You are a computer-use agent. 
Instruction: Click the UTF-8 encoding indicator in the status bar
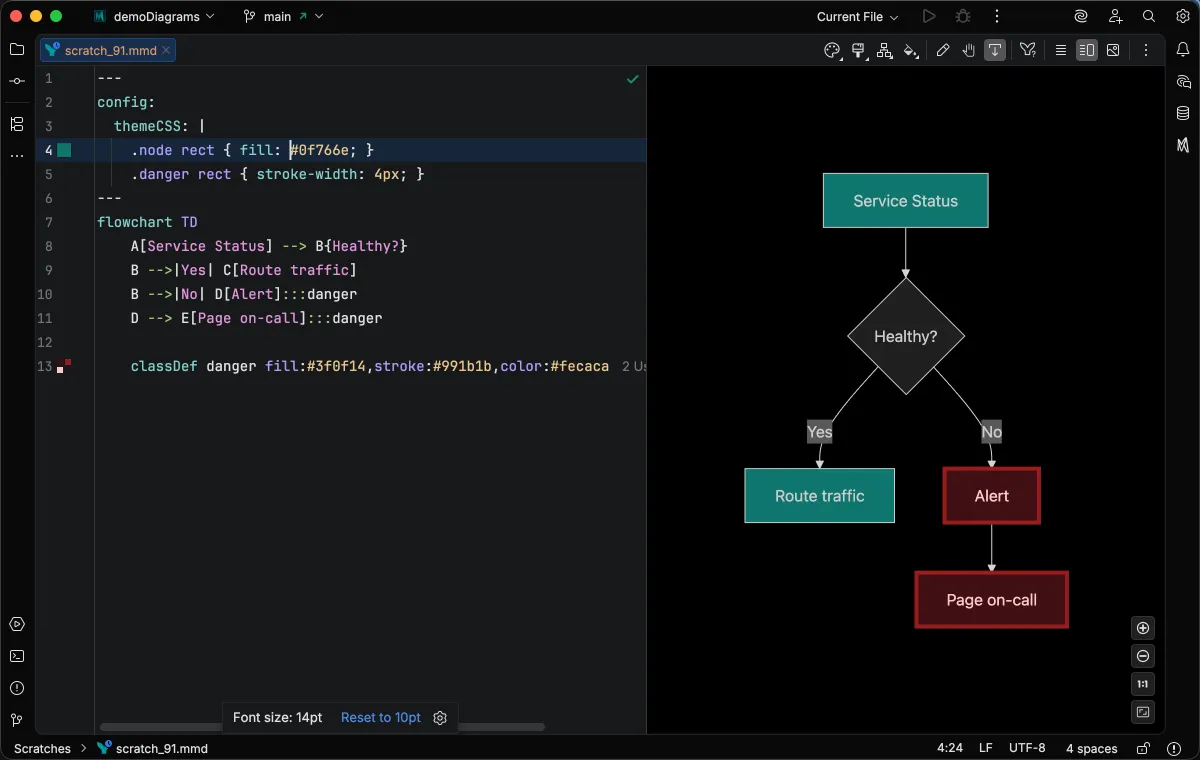(x=1027, y=748)
